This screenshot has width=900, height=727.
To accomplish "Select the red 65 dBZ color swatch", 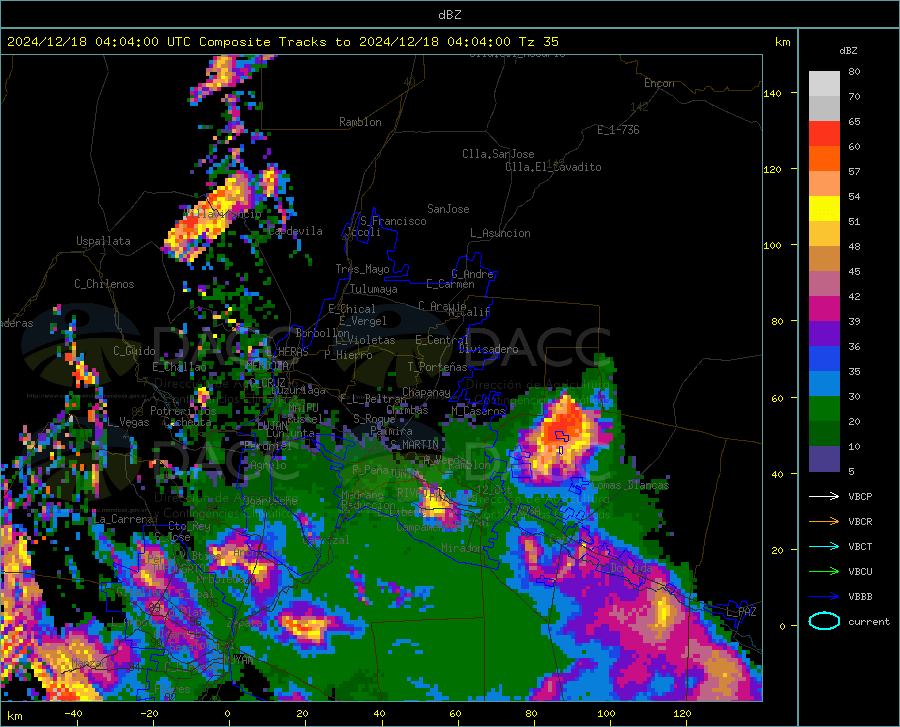I will [824, 133].
